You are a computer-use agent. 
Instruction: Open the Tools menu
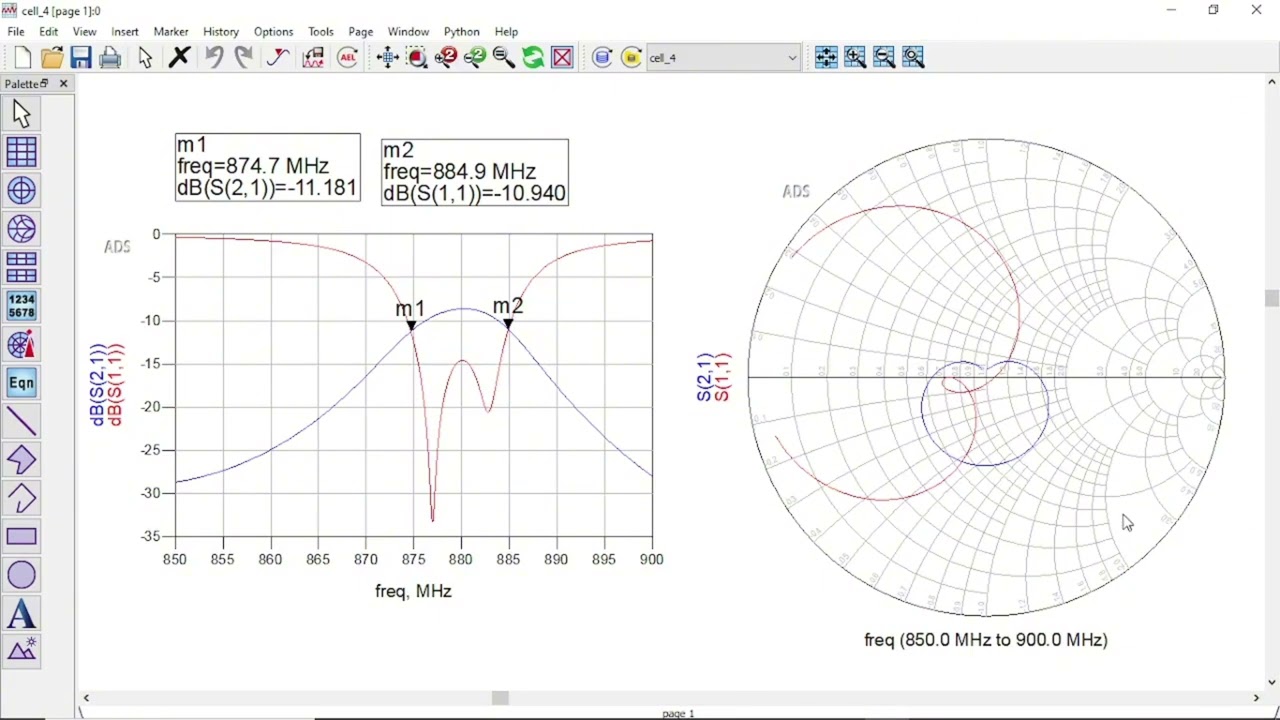[321, 32]
